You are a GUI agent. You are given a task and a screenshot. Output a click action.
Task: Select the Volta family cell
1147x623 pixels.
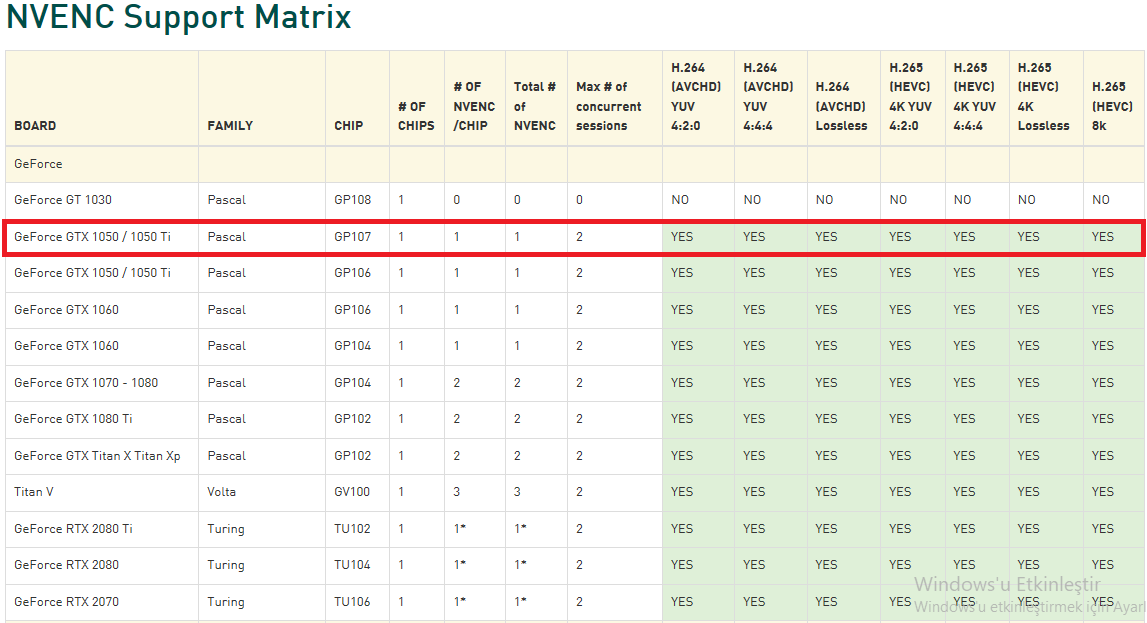(x=222, y=492)
